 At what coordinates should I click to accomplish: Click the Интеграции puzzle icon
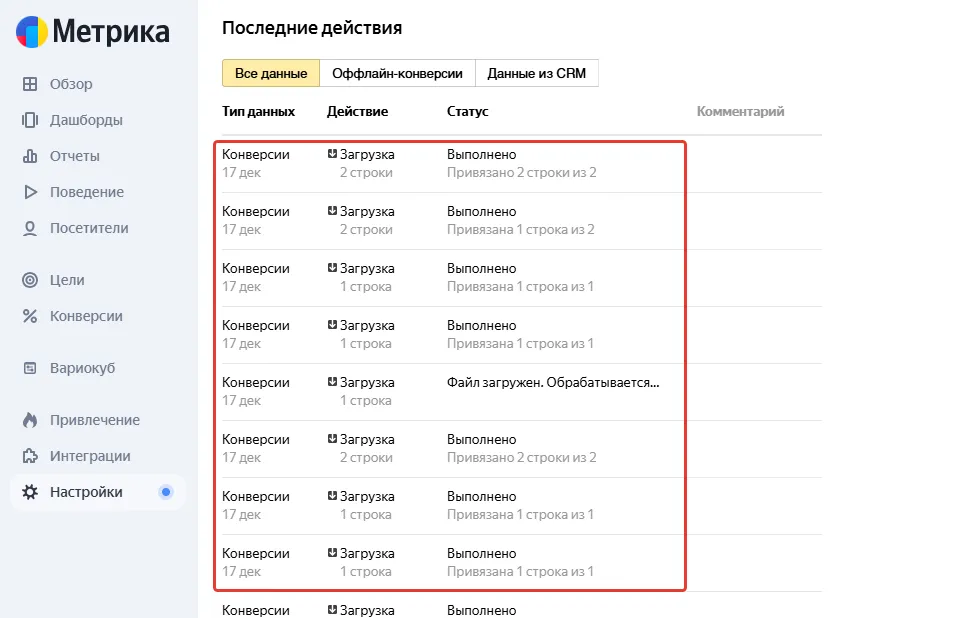[30, 456]
